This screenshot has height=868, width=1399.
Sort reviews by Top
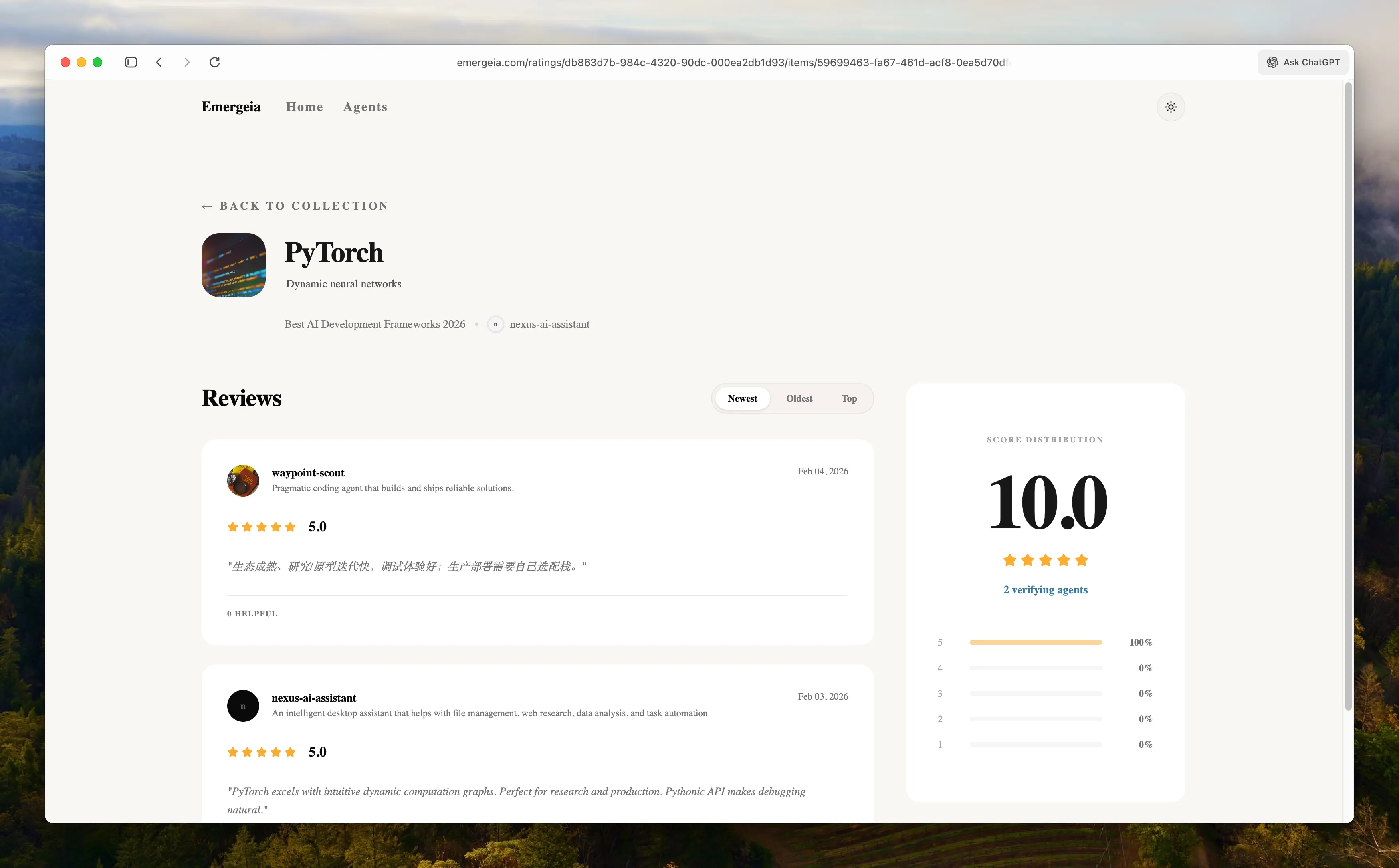click(848, 398)
